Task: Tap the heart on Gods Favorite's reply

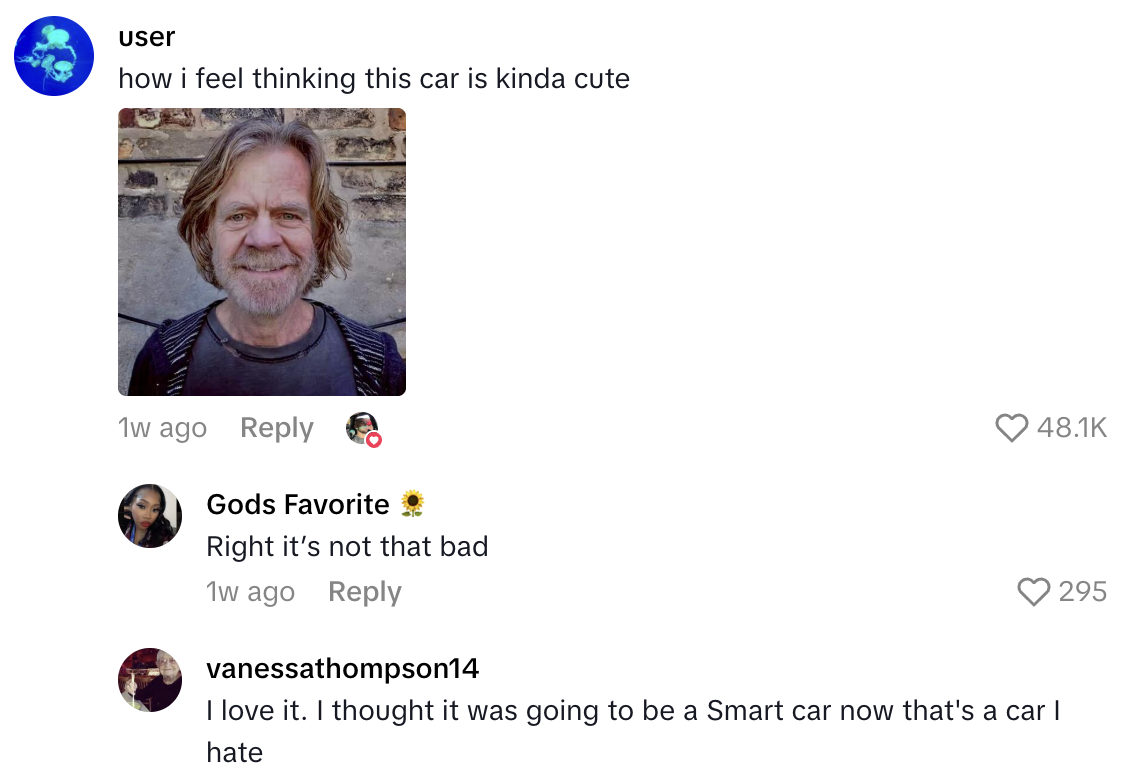Action: point(1033,593)
